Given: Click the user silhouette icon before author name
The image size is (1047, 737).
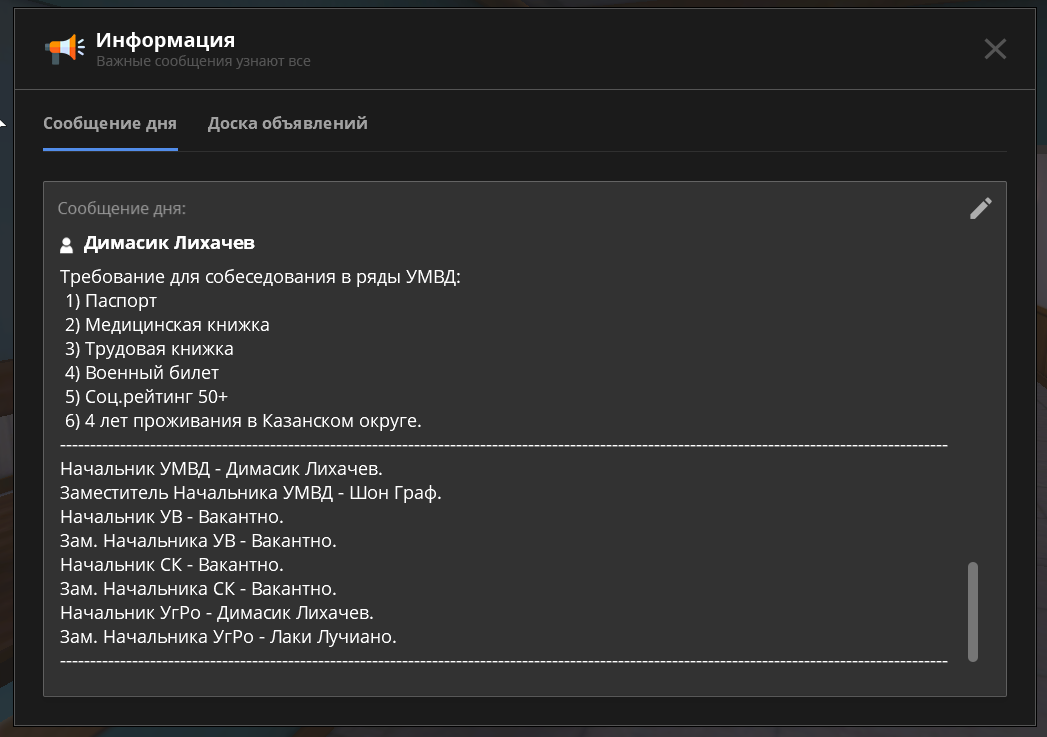Looking at the screenshot, I should tap(67, 244).
